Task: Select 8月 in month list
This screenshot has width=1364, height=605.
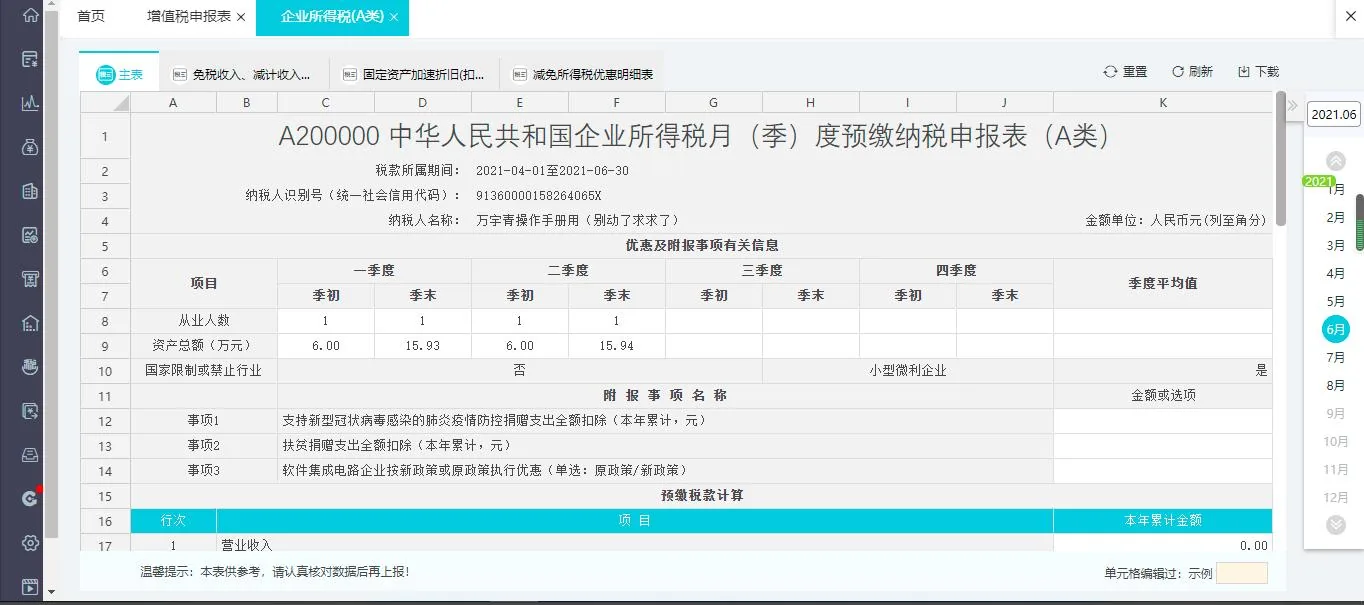Action: coord(1336,385)
